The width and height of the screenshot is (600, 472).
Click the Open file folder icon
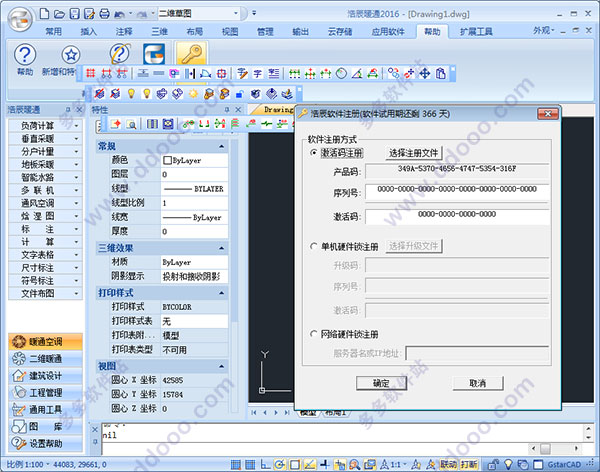pyautogui.click(x=59, y=14)
